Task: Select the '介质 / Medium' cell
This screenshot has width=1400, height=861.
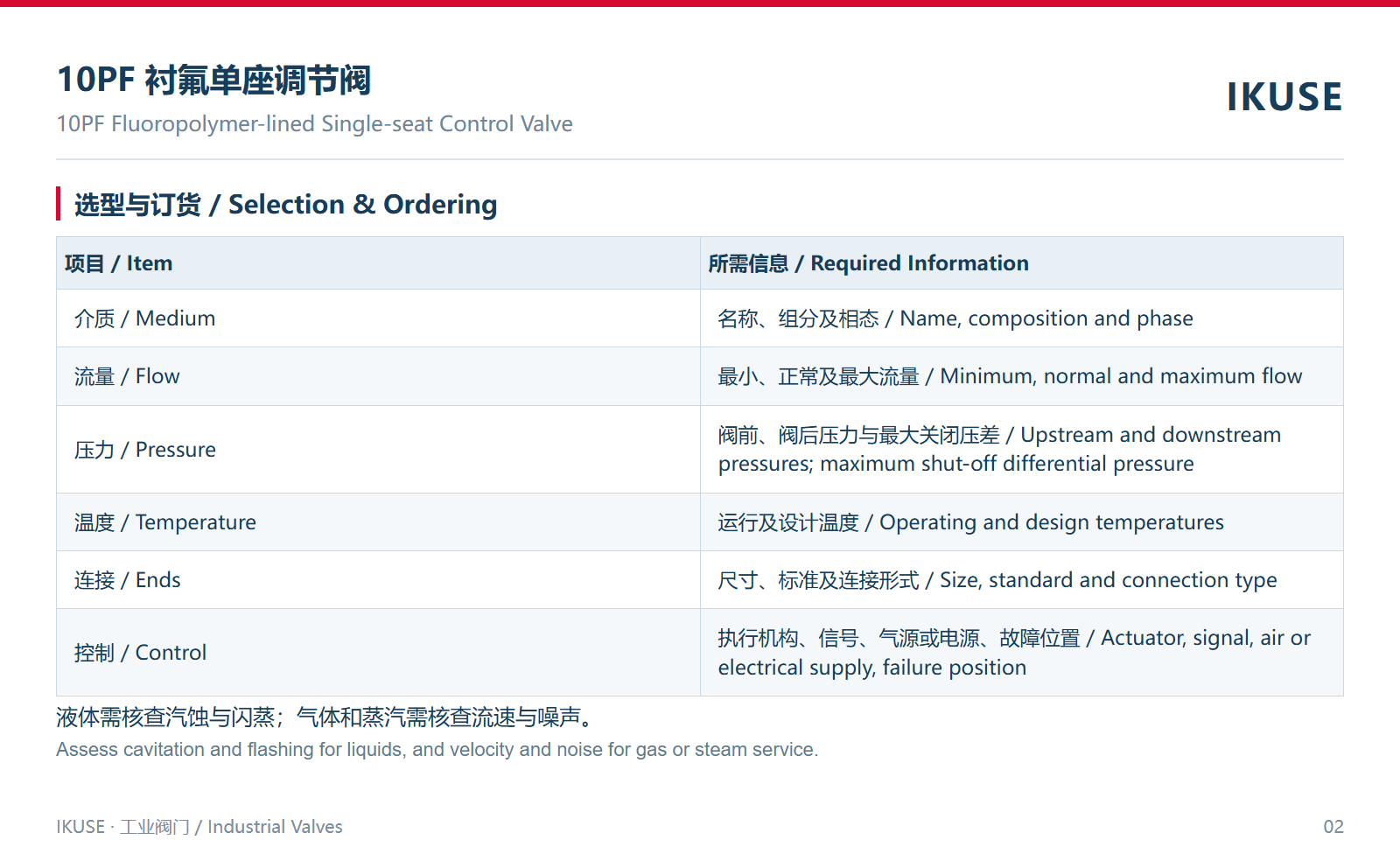Action: point(378,318)
